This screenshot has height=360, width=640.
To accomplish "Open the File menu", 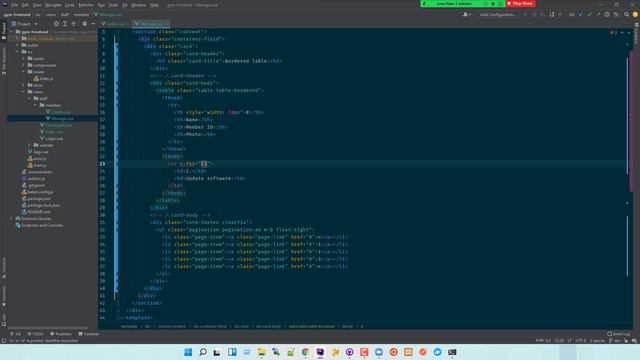I will click(x=15, y=5).
